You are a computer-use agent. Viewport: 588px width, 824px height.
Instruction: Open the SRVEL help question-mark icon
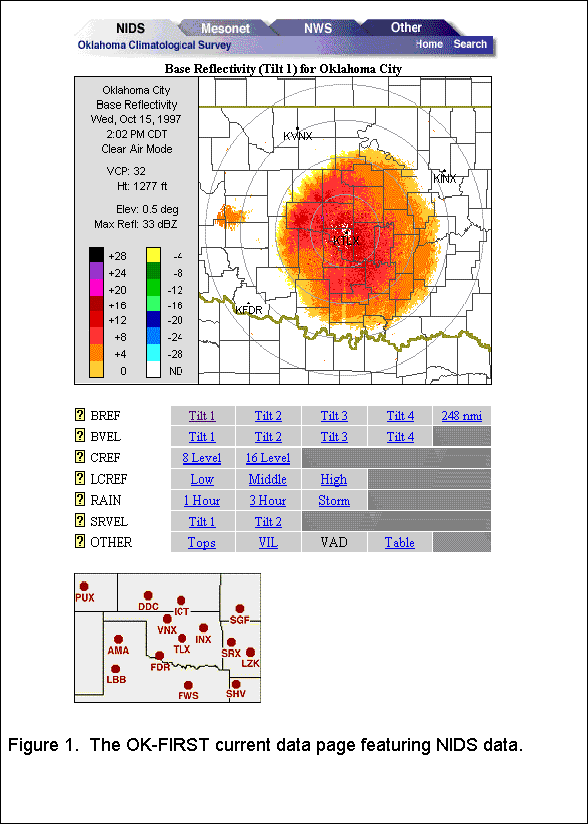[79, 521]
